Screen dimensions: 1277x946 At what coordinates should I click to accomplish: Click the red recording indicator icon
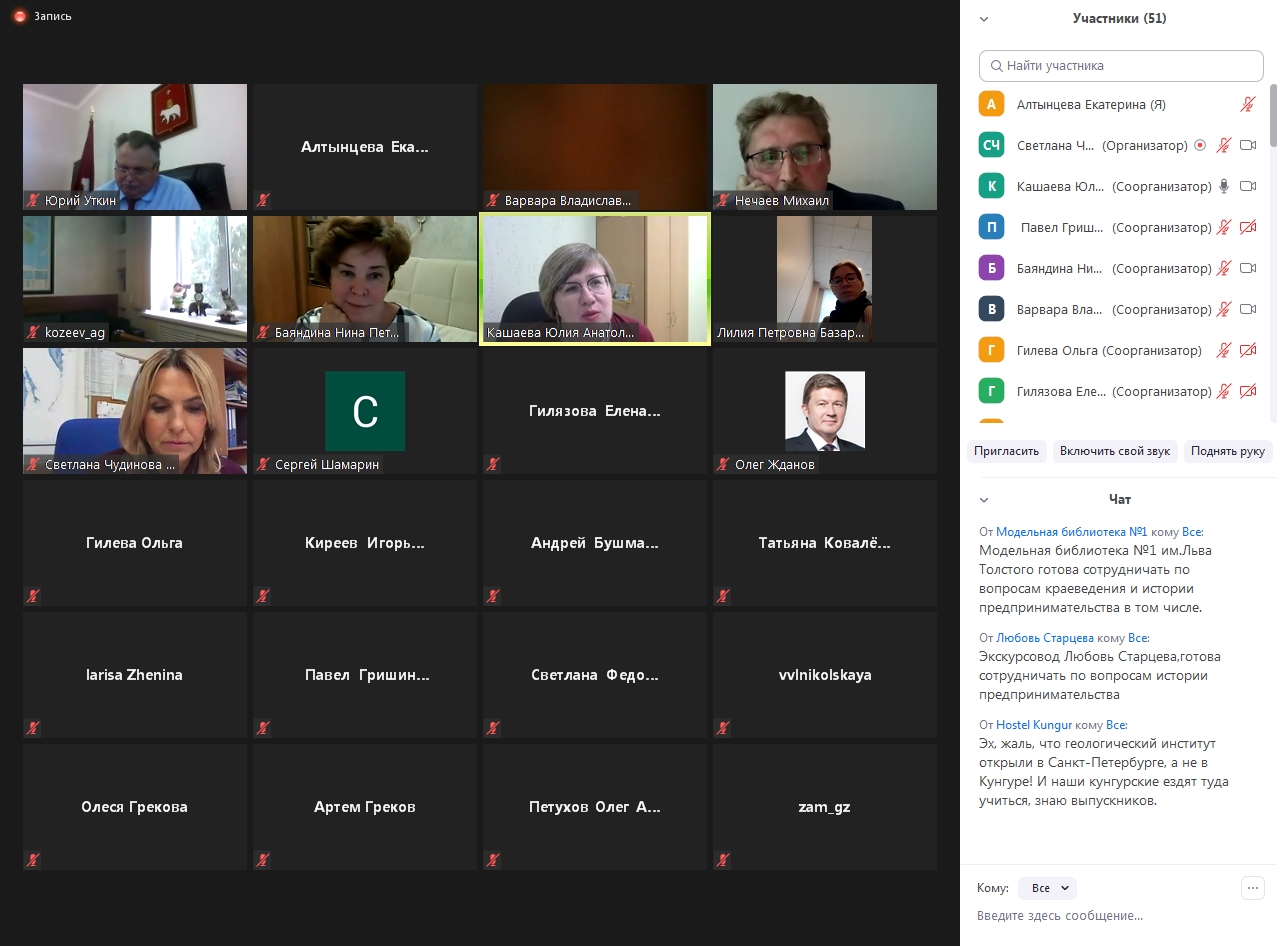pyautogui.click(x=19, y=16)
